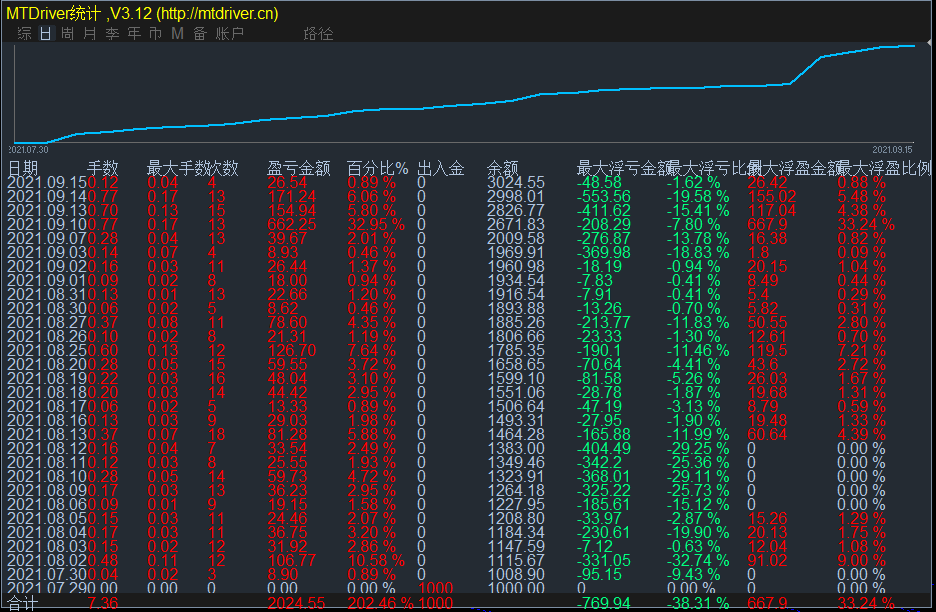Click the 盈亏金额 column header
Viewport: 936px width, 612px height.
click(x=298, y=168)
